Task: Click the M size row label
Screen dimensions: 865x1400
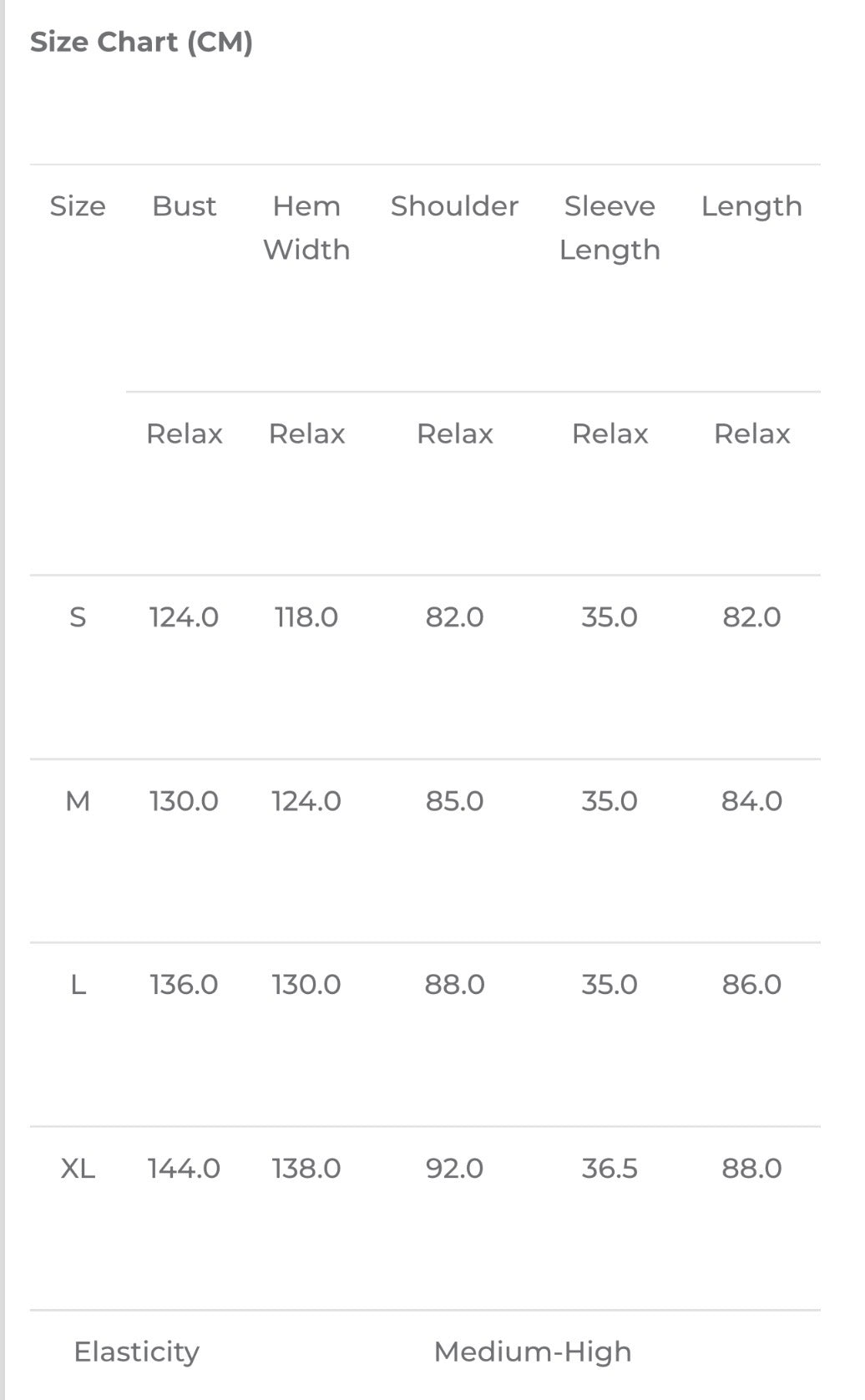Action: 78,801
